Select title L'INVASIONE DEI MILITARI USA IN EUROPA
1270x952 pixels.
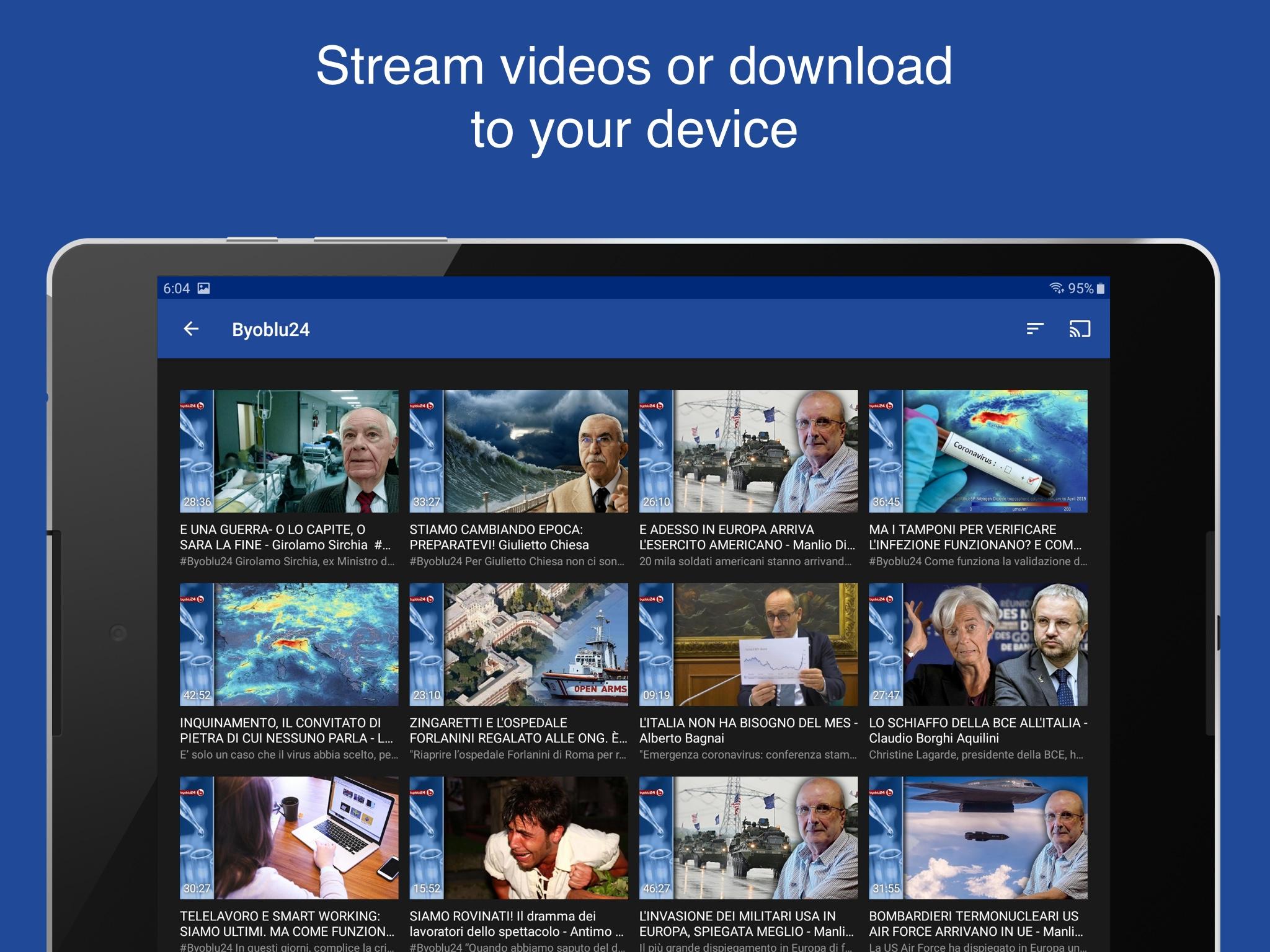747,923
